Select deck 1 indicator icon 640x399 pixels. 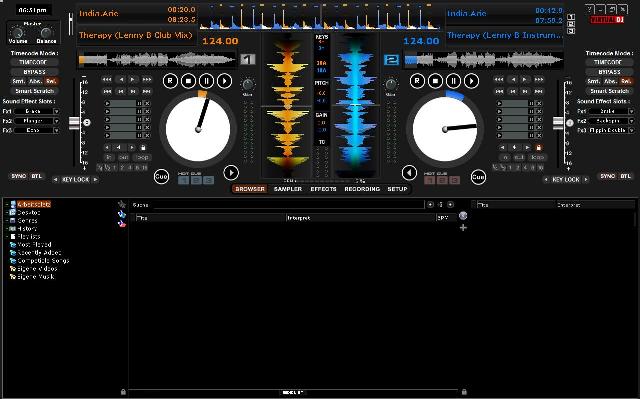click(248, 60)
